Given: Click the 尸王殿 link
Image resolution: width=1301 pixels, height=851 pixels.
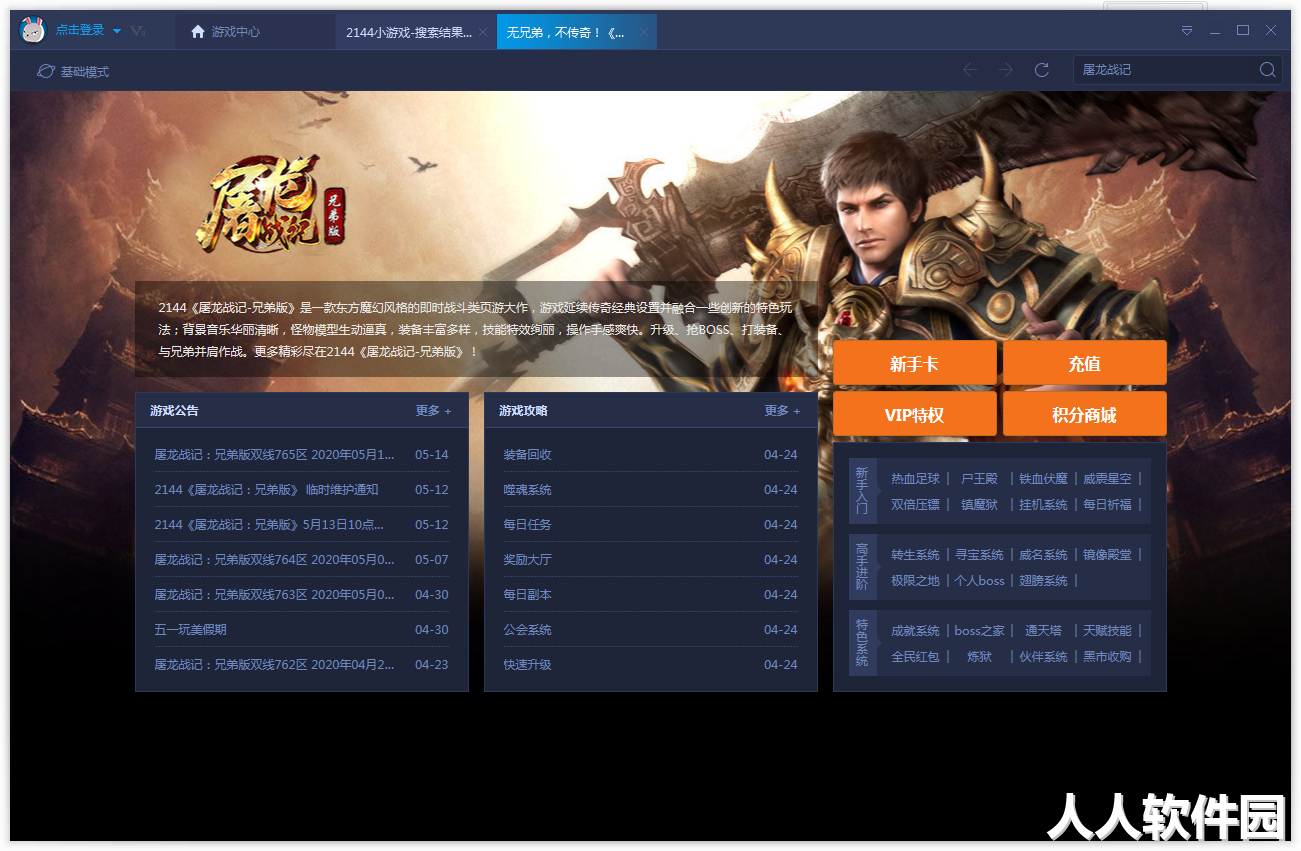Looking at the screenshot, I should pos(979,479).
